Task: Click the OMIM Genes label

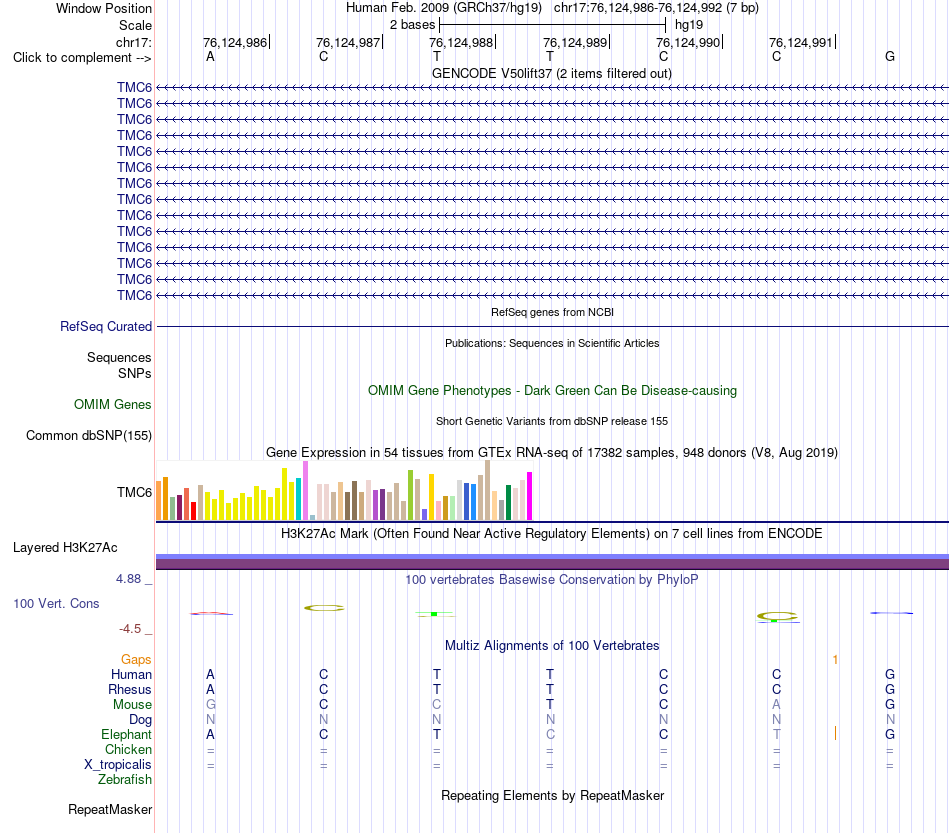Action: point(112,405)
